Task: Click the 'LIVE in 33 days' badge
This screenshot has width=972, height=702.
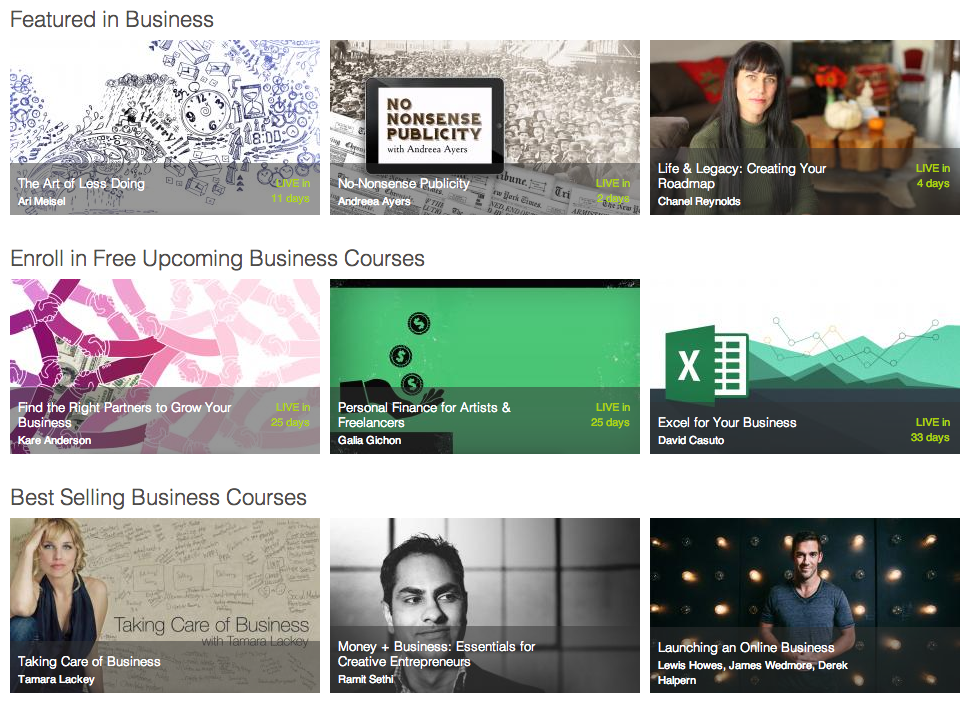Action: click(932, 430)
